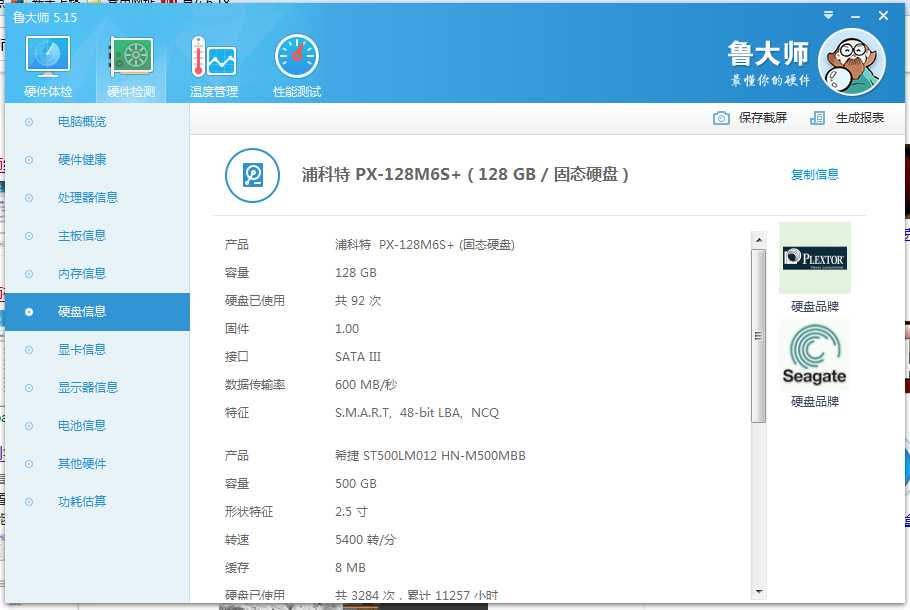Viewport: 910px width, 610px height.
Task: Click the 600 MB/秒 transfer rate value
Action: (x=366, y=385)
